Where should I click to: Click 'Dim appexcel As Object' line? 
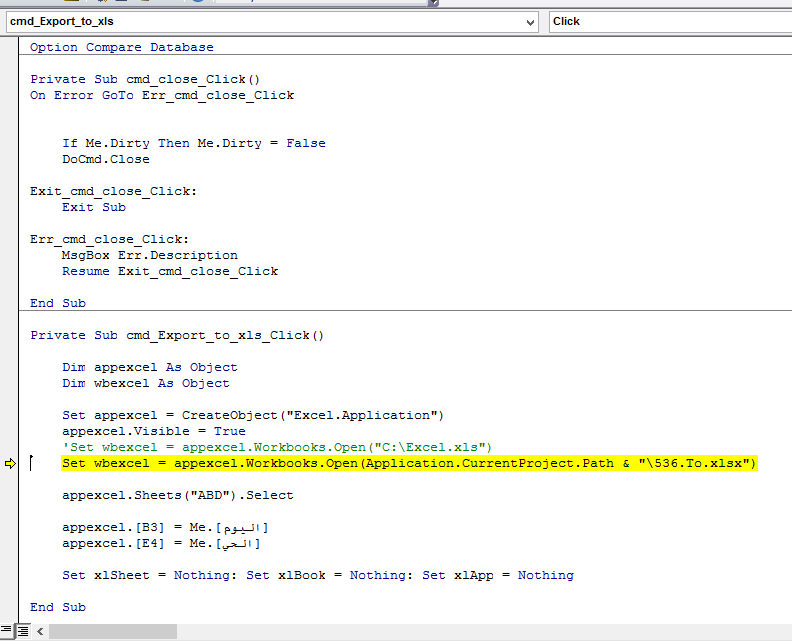click(150, 367)
